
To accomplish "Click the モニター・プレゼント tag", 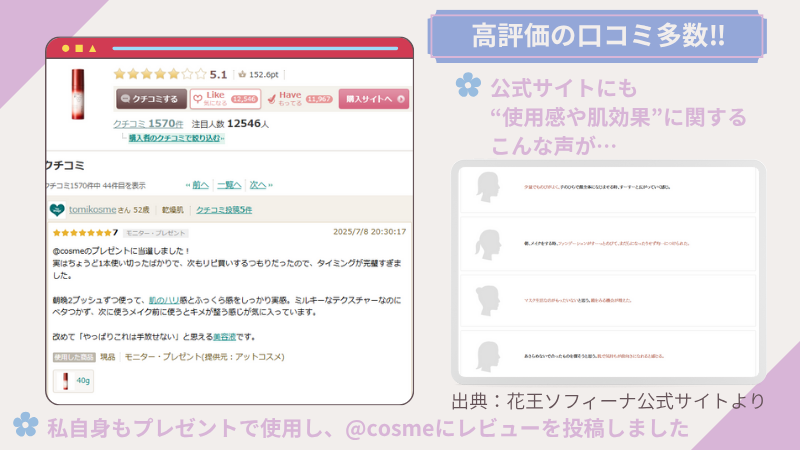I will pos(156,233).
